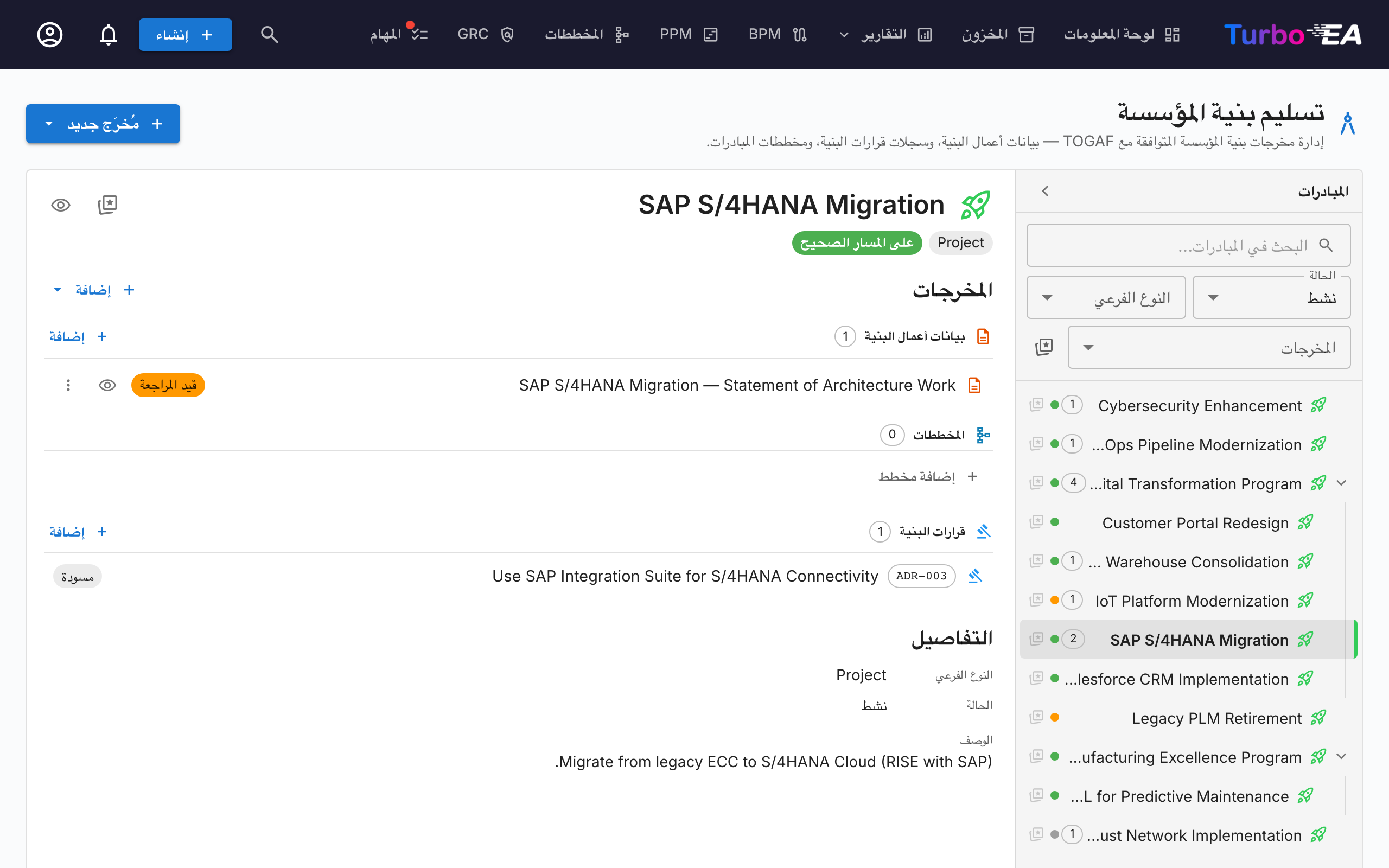Open the notifications bell
The height and width of the screenshot is (868, 1389).
pyautogui.click(x=109, y=34)
